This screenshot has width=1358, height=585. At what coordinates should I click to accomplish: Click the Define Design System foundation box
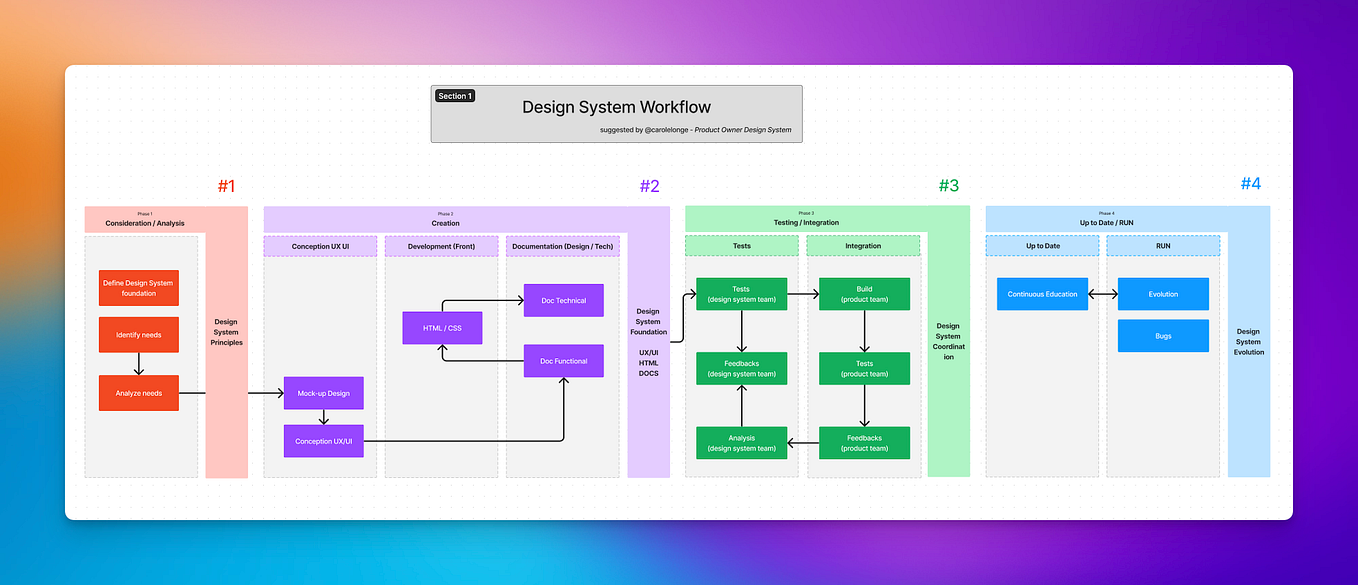point(138,287)
